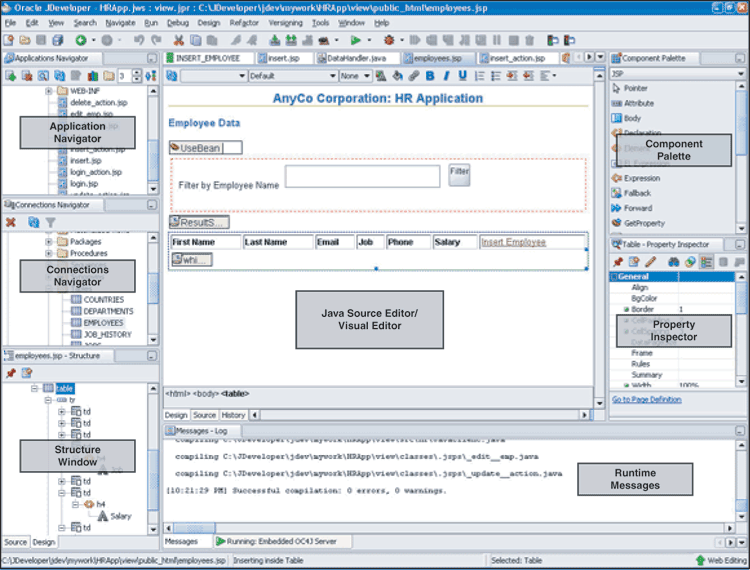The image size is (750, 570).
Task: Click the binoculars find icon in Property Inspector
Action: coord(674,262)
